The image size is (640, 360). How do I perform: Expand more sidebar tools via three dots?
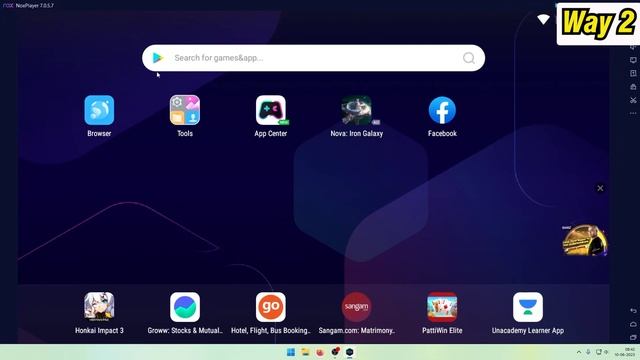[633, 113]
